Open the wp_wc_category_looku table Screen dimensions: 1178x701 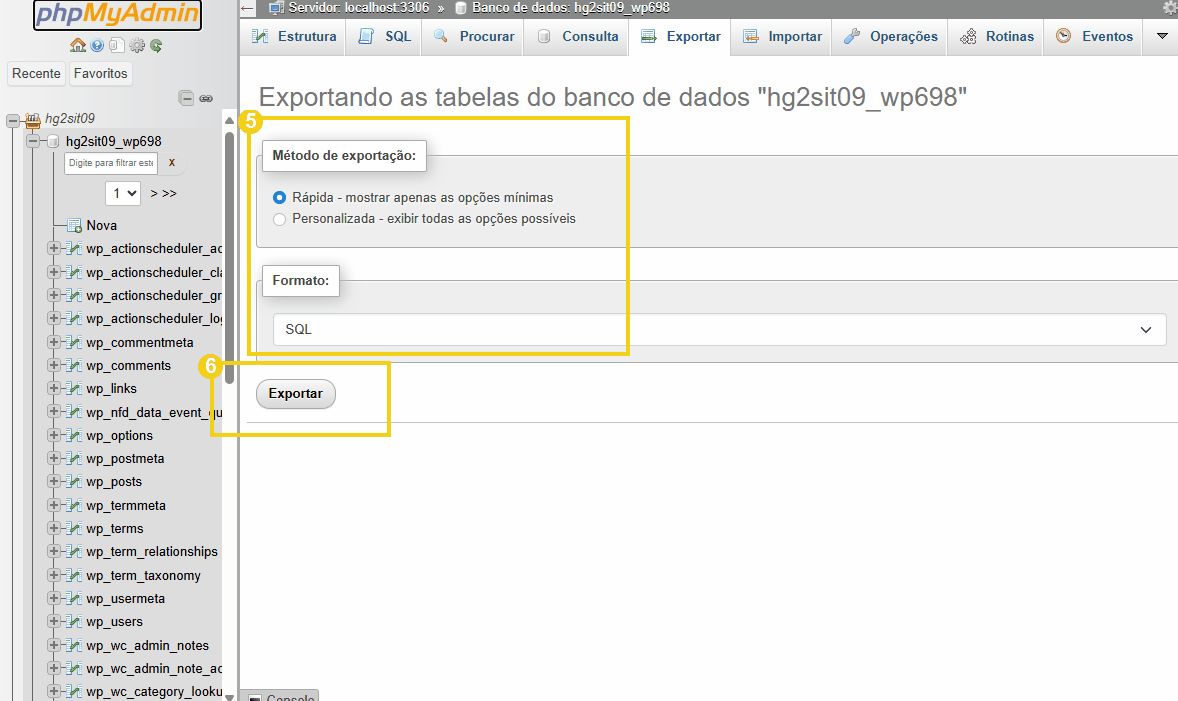pyautogui.click(x=154, y=691)
